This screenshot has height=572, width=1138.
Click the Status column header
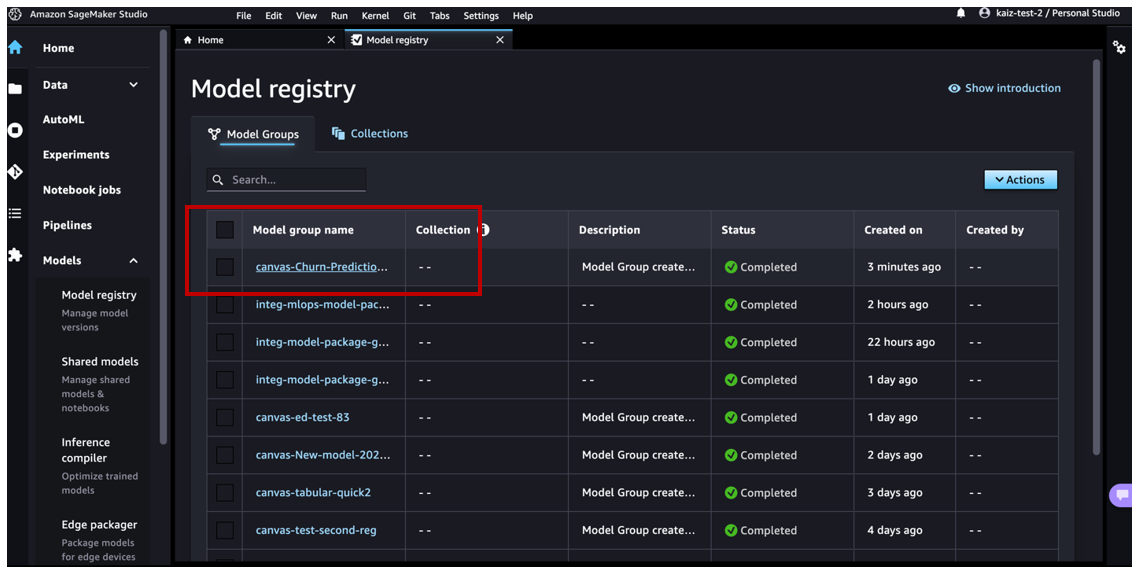(738, 230)
